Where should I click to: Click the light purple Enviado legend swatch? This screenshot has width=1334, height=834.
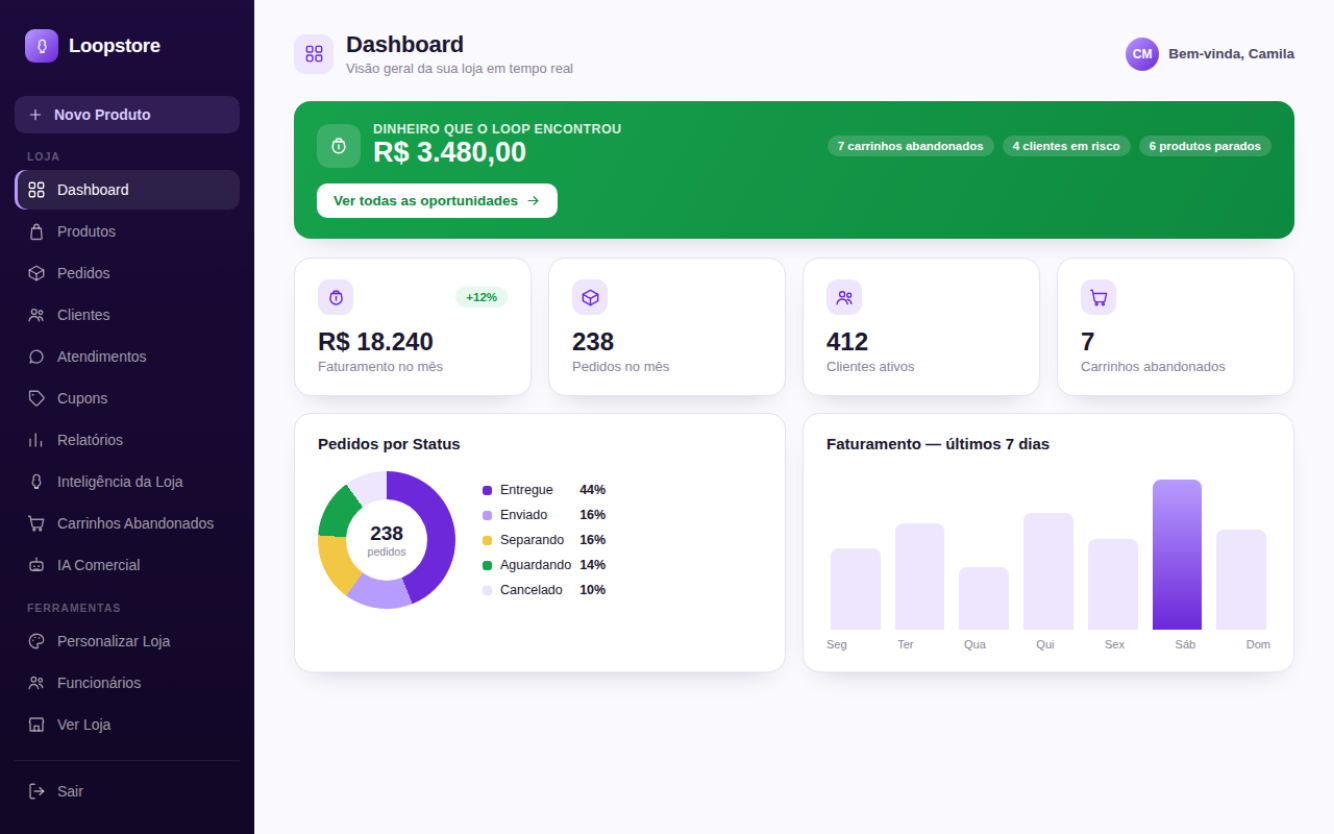pyautogui.click(x=487, y=515)
